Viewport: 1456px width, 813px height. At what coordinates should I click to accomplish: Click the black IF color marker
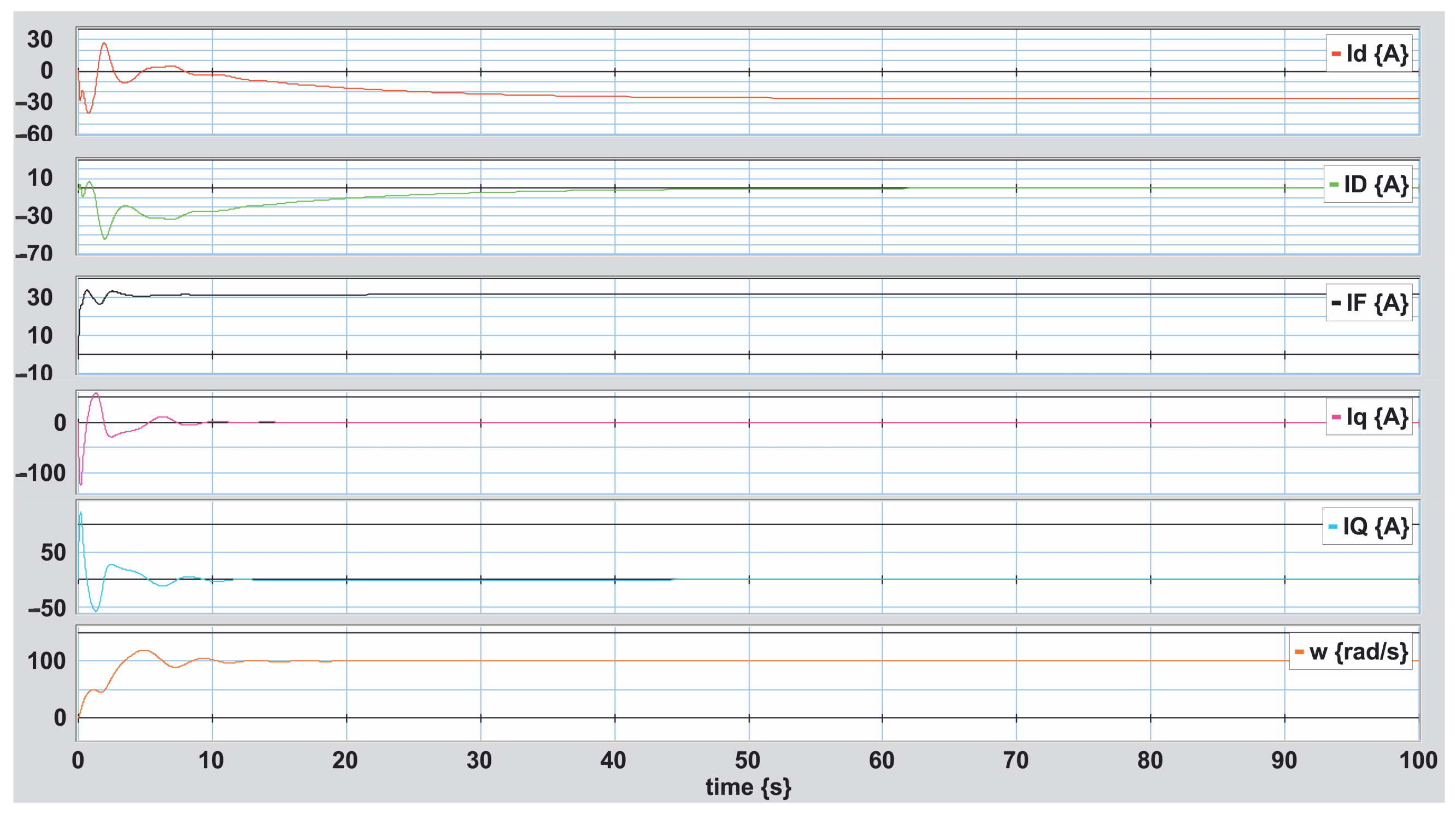tap(1336, 303)
